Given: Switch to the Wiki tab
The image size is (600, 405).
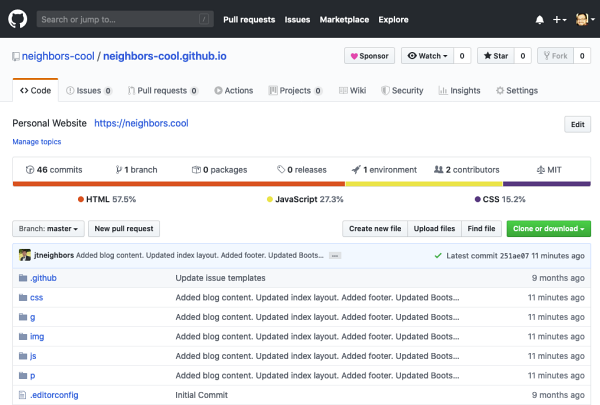Looking at the screenshot, I should [x=353, y=91].
